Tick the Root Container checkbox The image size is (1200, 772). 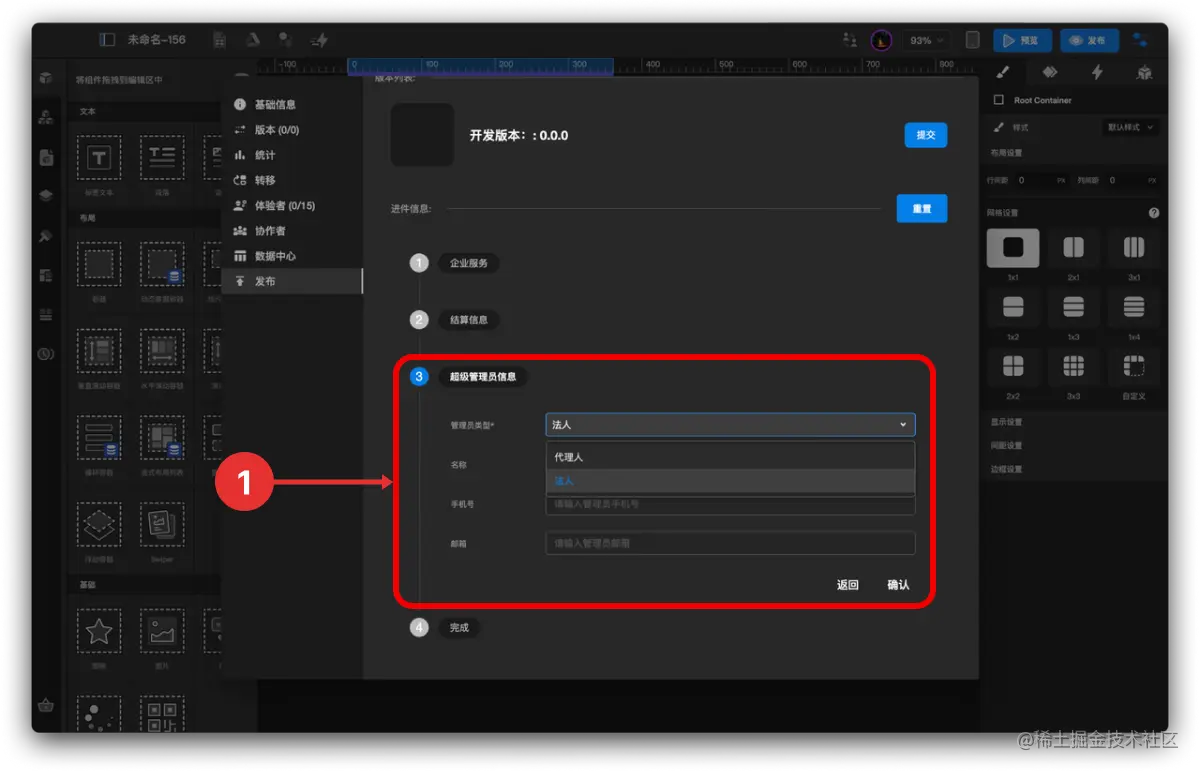[998, 100]
